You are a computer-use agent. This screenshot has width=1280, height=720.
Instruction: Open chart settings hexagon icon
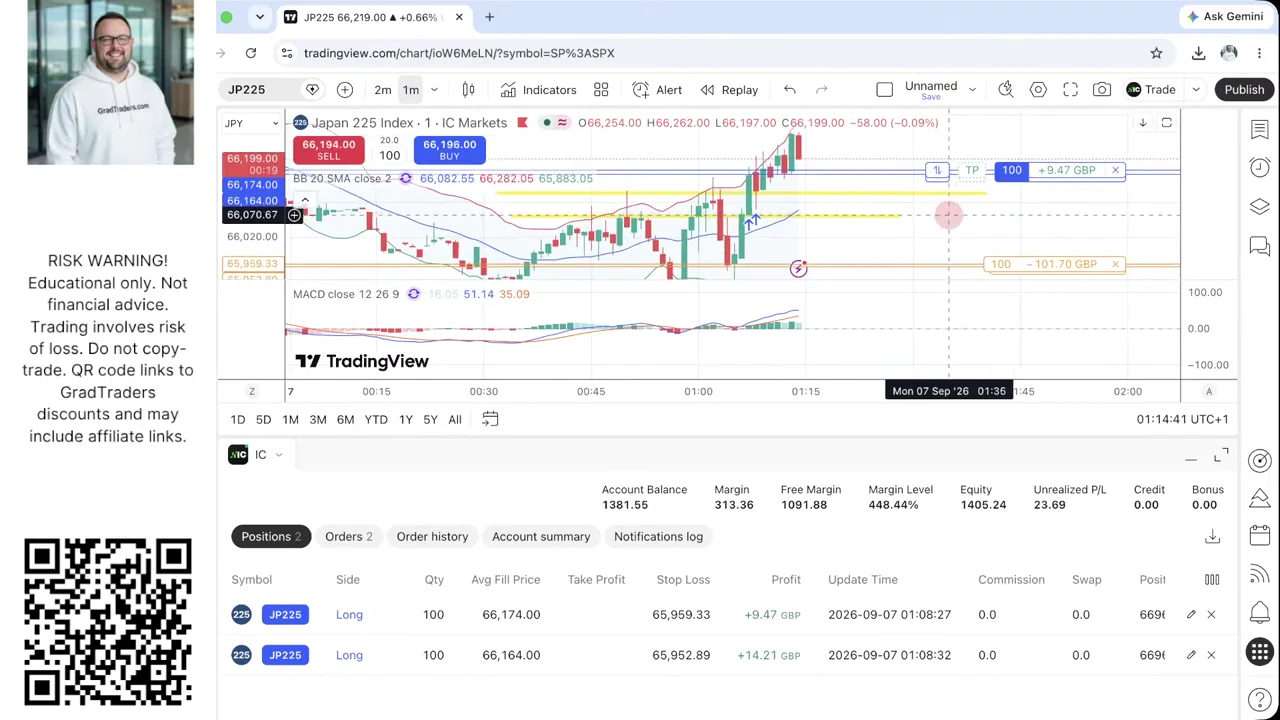click(1038, 90)
